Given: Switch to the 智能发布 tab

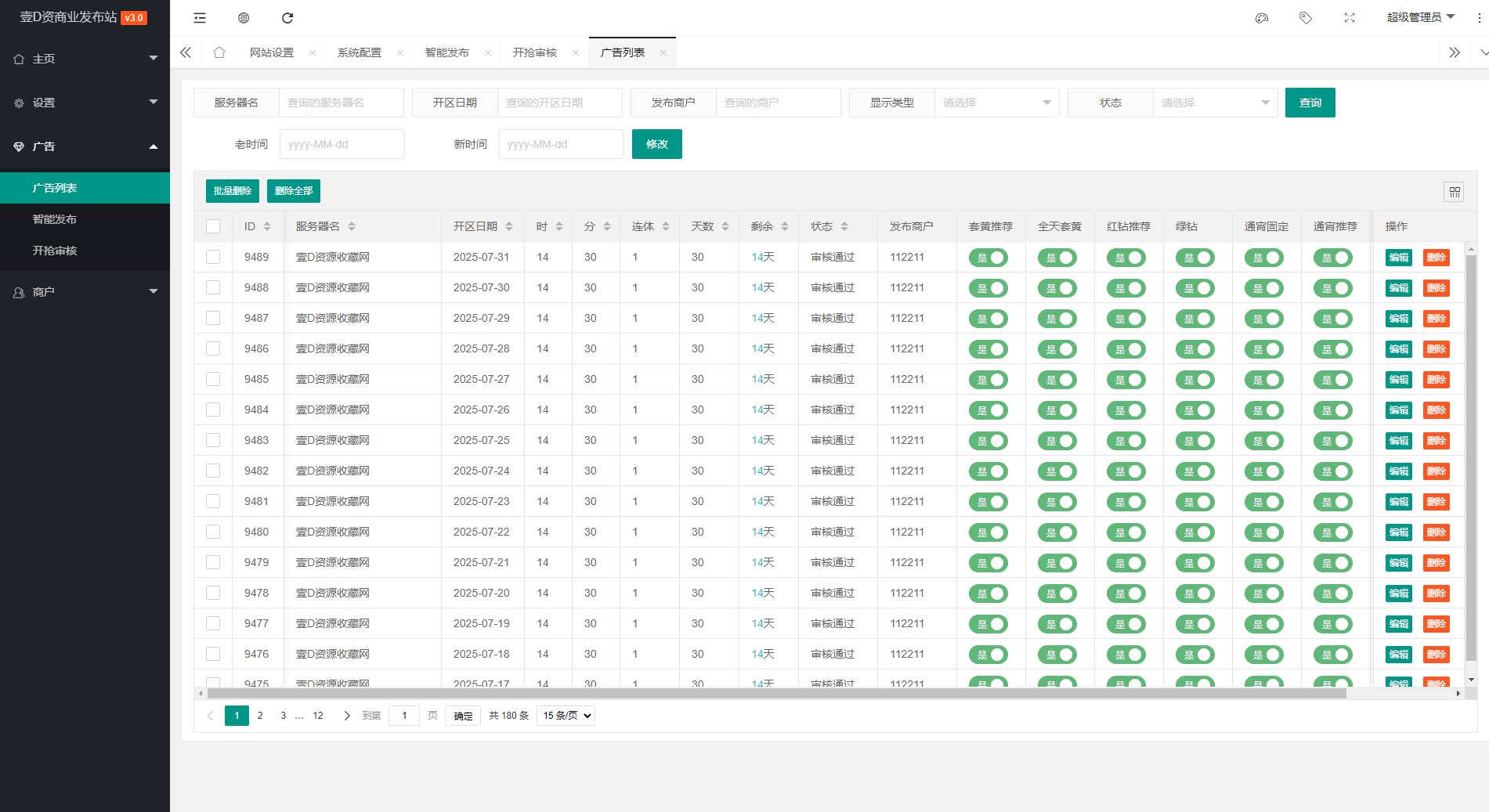Looking at the screenshot, I should (x=447, y=52).
